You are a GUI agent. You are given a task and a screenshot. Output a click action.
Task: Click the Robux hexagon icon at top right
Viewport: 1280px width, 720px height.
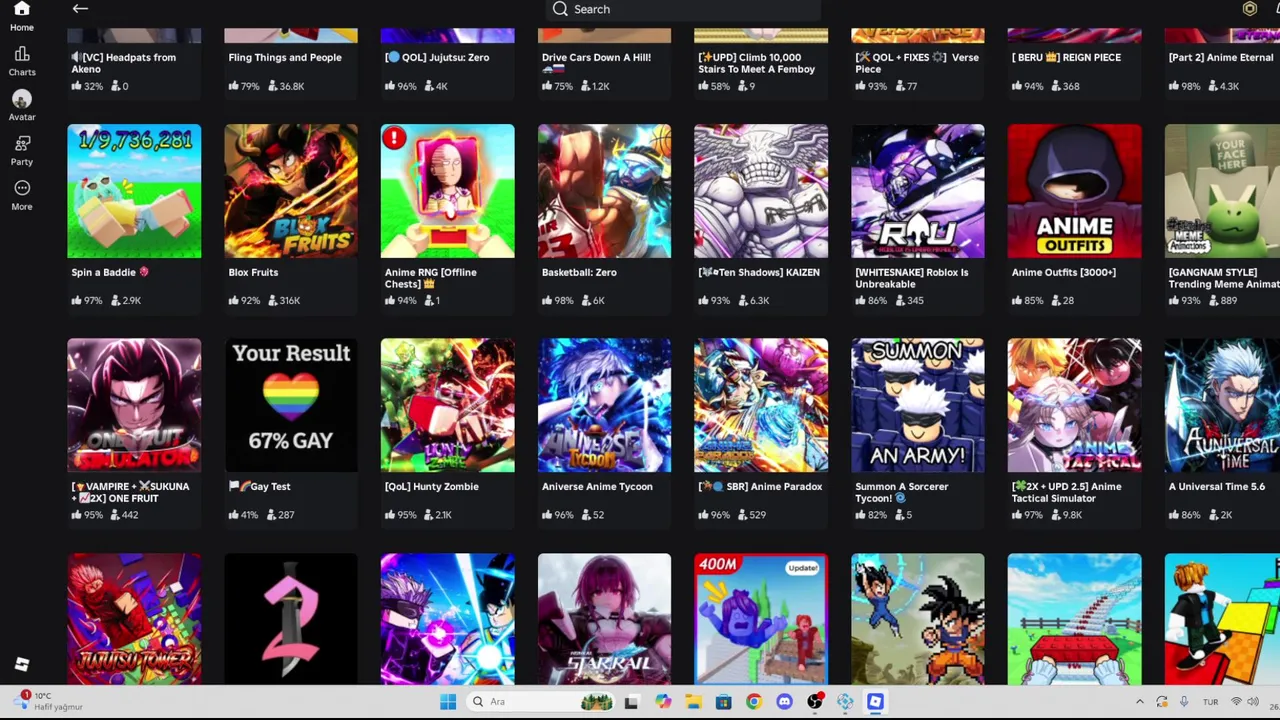(1249, 9)
